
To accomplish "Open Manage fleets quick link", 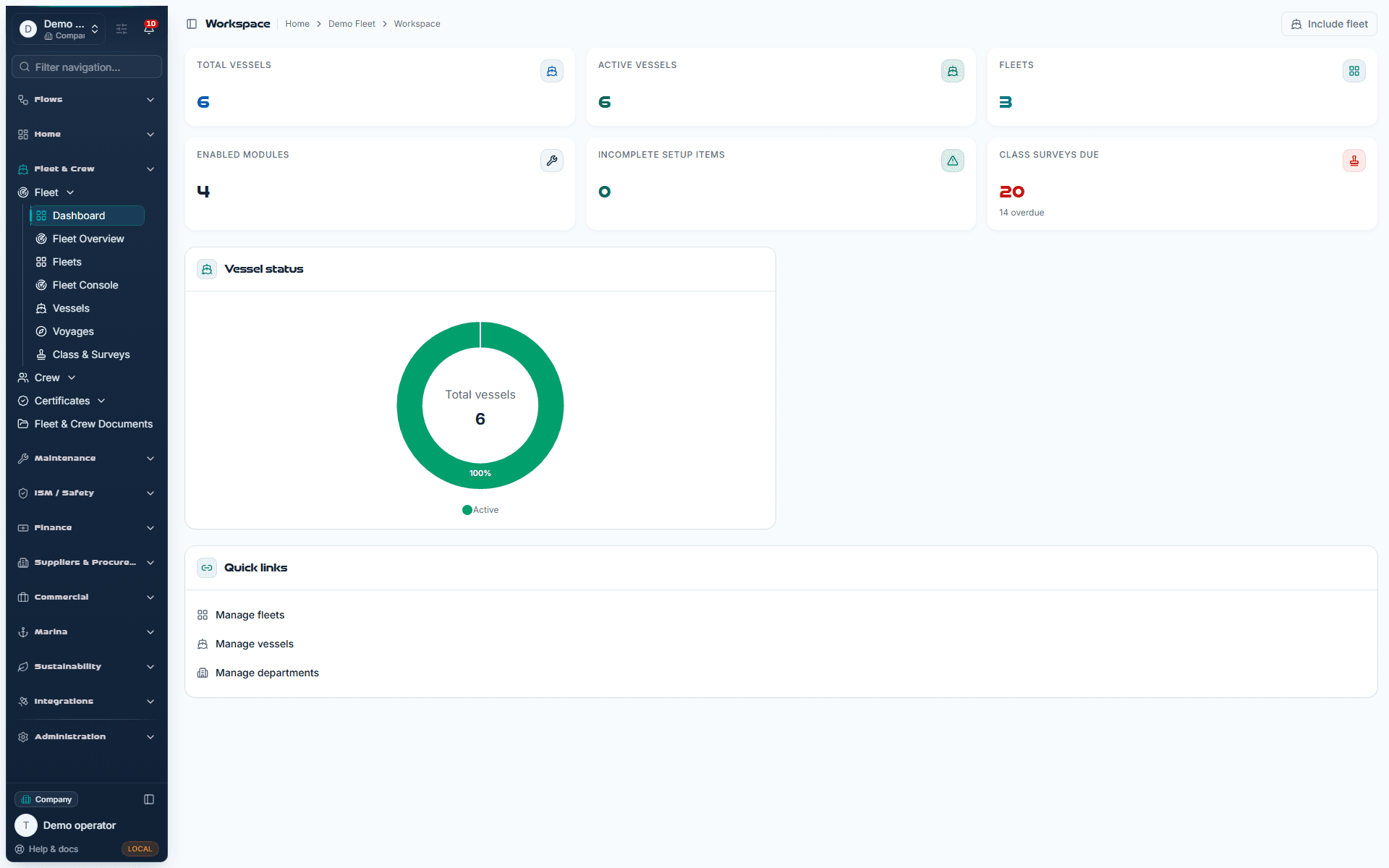I will click(x=250, y=615).
